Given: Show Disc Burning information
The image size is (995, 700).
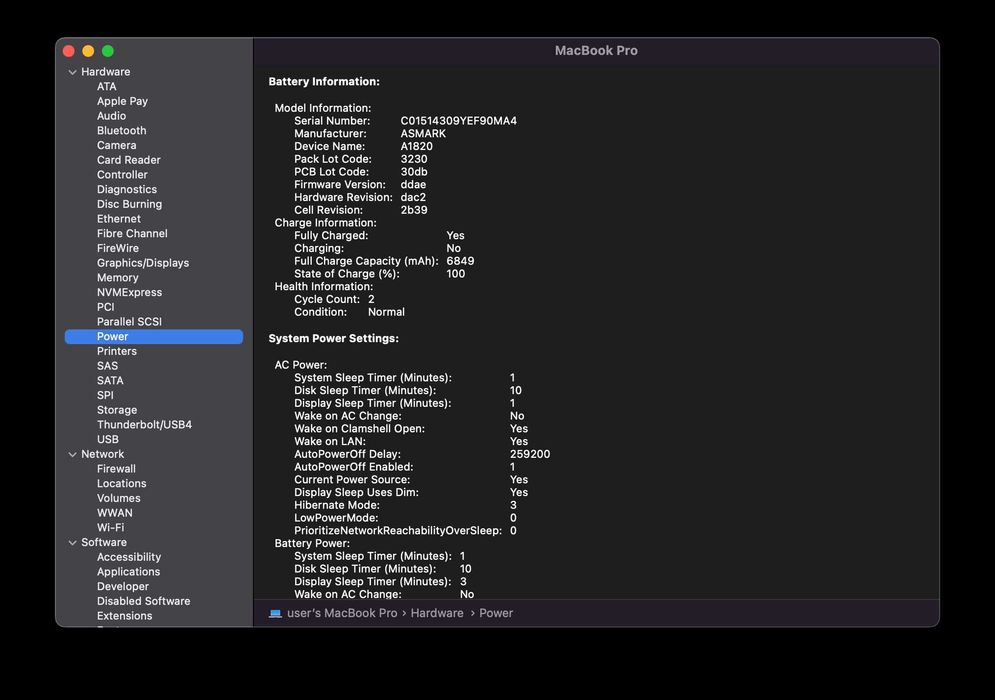Looking at the screenshot, I should click(129, 204).
